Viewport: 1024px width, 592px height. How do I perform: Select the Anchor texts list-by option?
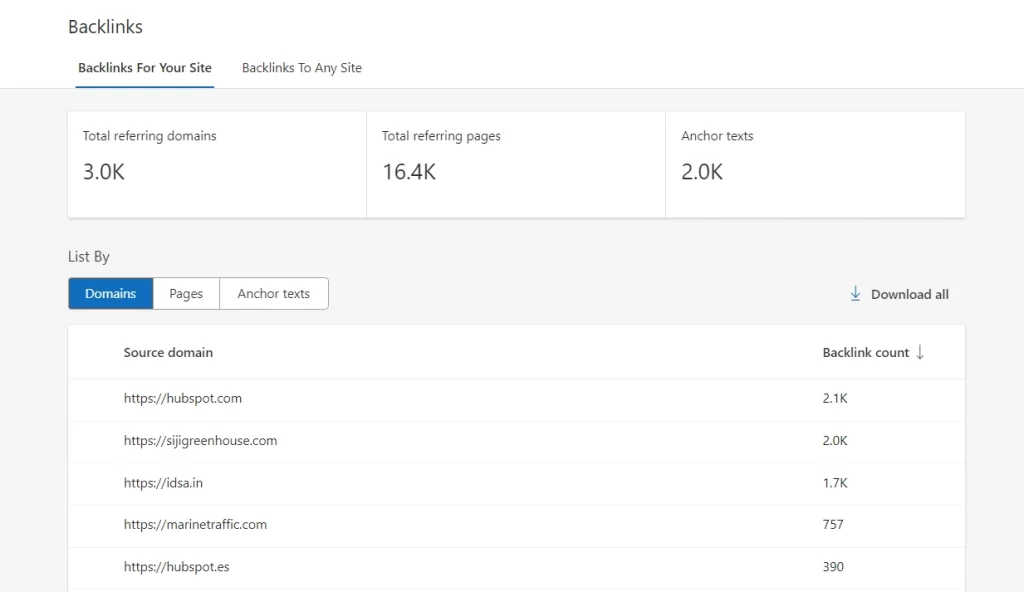click(273, 294)
